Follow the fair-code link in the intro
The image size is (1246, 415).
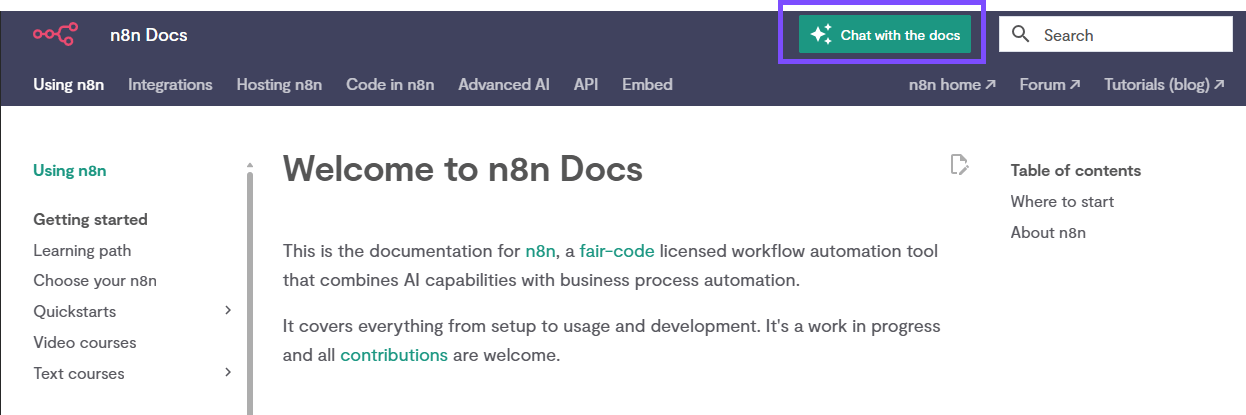(x=617, y=250)
